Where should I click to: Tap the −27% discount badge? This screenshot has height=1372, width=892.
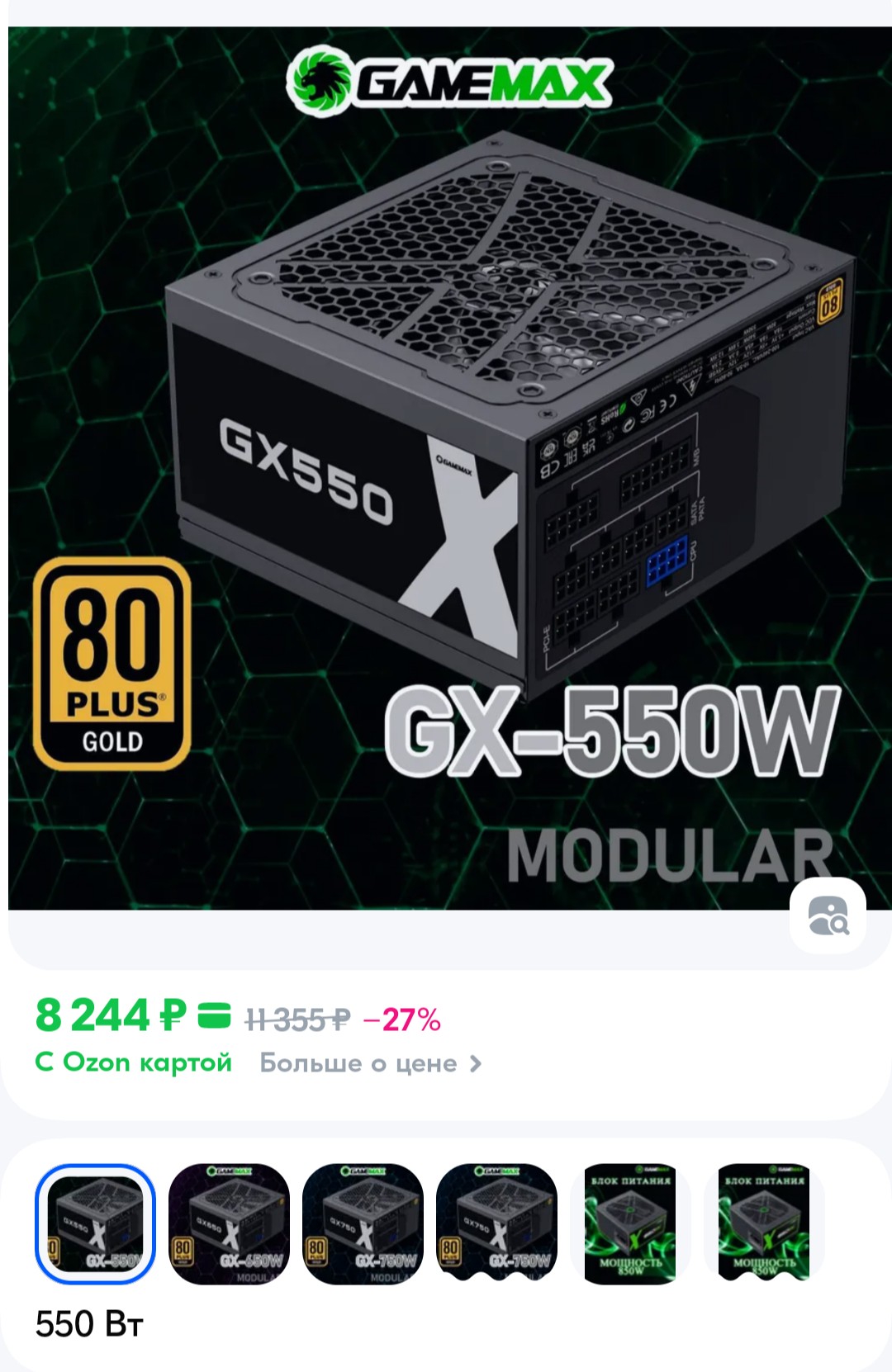tap(402, 1020)
